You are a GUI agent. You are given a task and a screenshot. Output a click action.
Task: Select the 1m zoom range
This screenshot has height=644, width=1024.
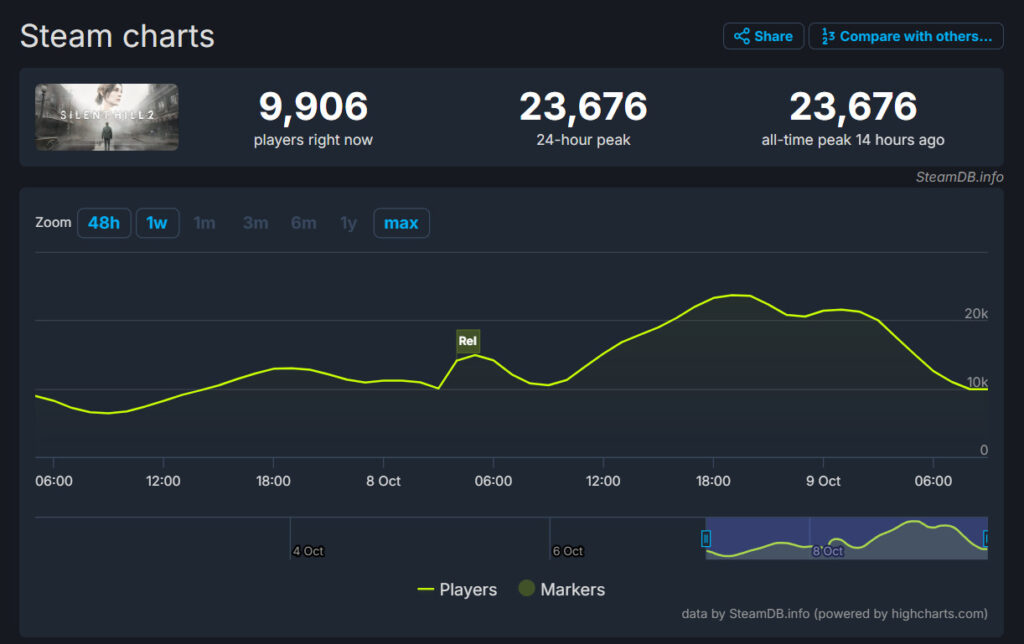(204, 223)
